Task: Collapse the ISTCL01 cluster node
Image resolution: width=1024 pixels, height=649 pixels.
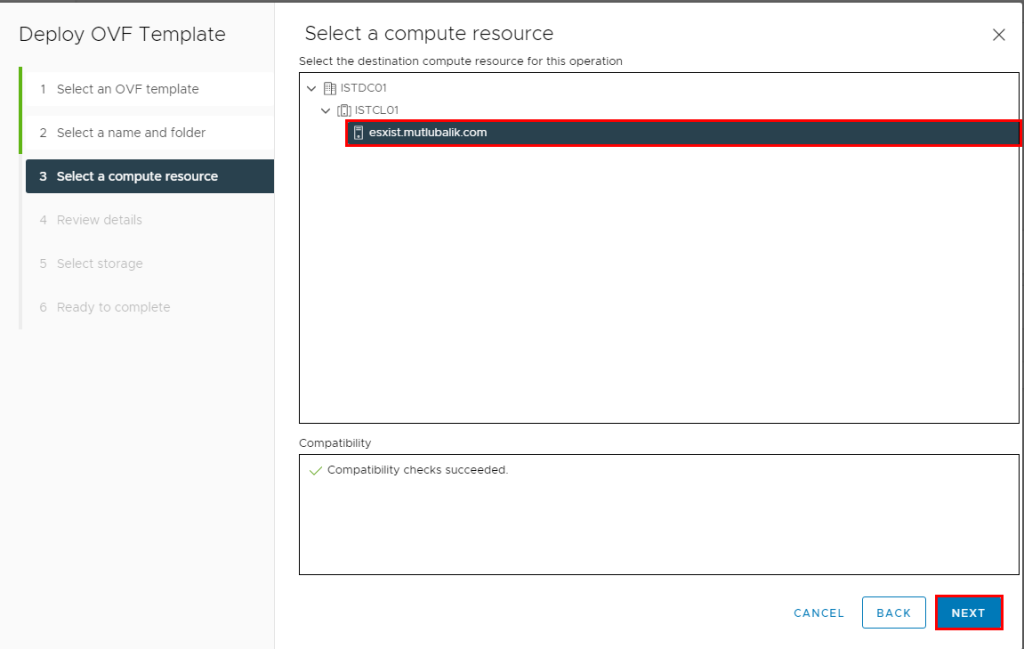Action: click(325, 110)
